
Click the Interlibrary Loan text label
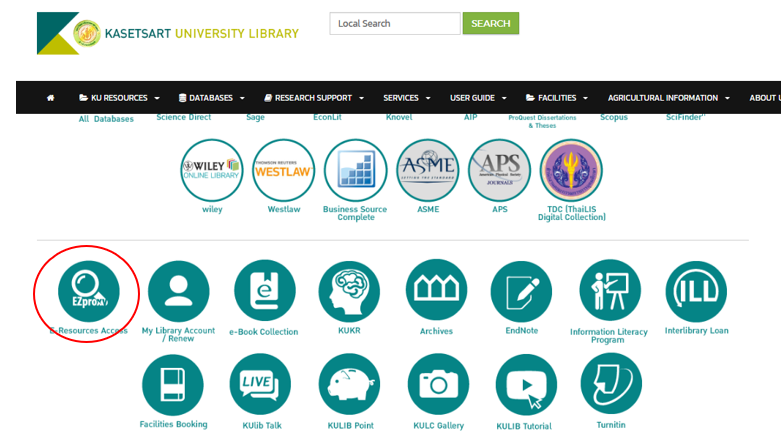coord(696,330)
